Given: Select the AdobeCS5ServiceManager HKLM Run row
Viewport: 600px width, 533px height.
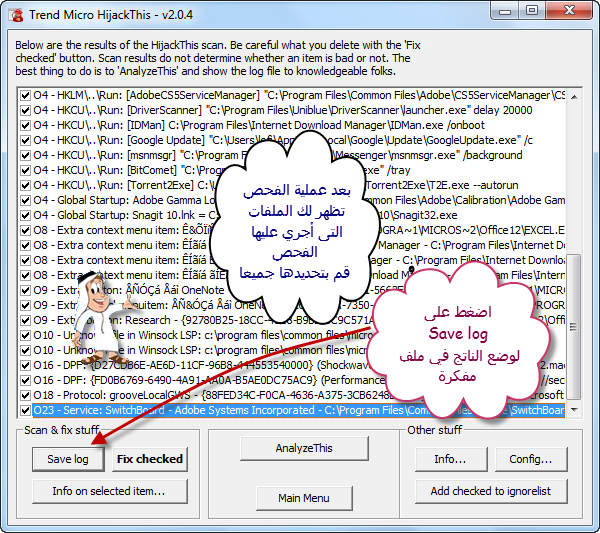Looking at the screenshot, I should point(299,95).
